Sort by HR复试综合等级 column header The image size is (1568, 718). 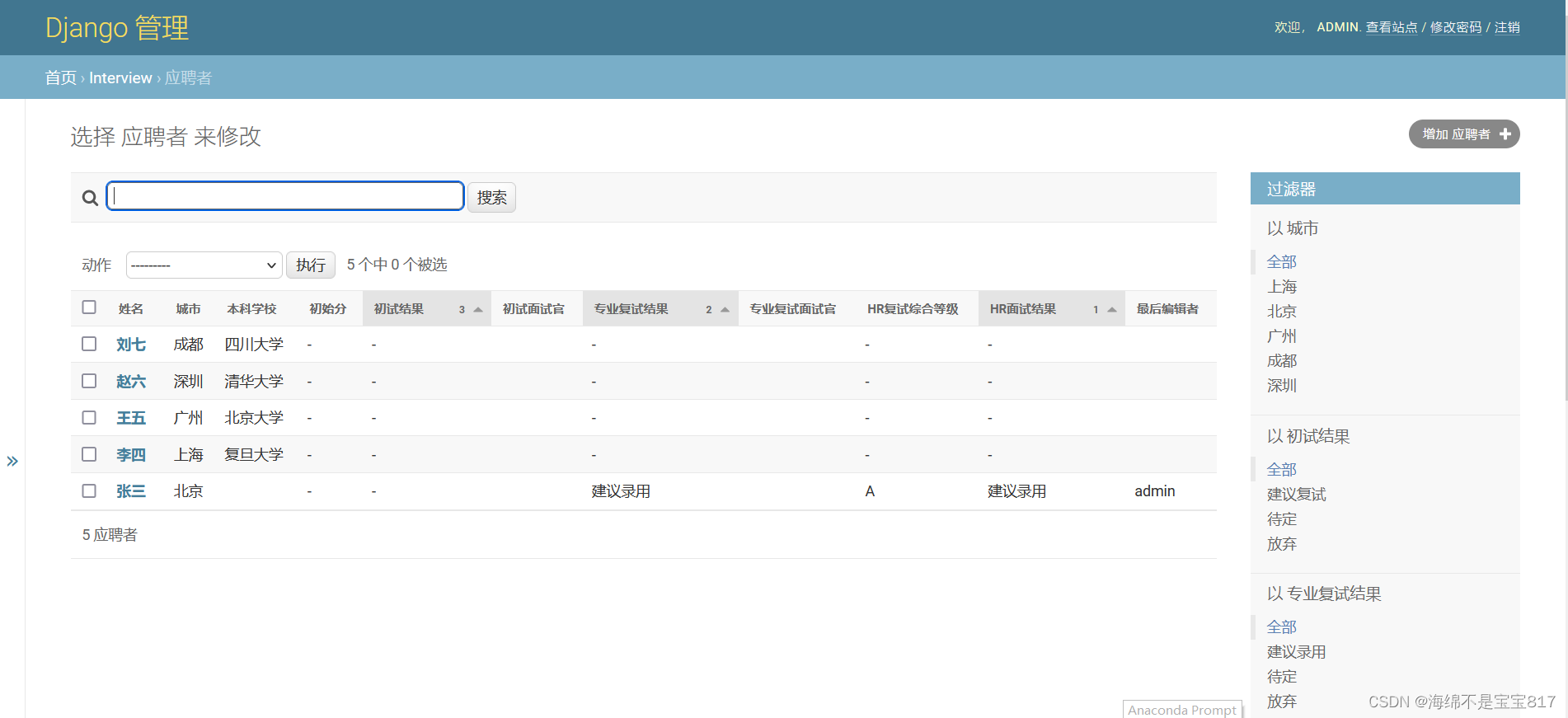(x=913, y=309)
